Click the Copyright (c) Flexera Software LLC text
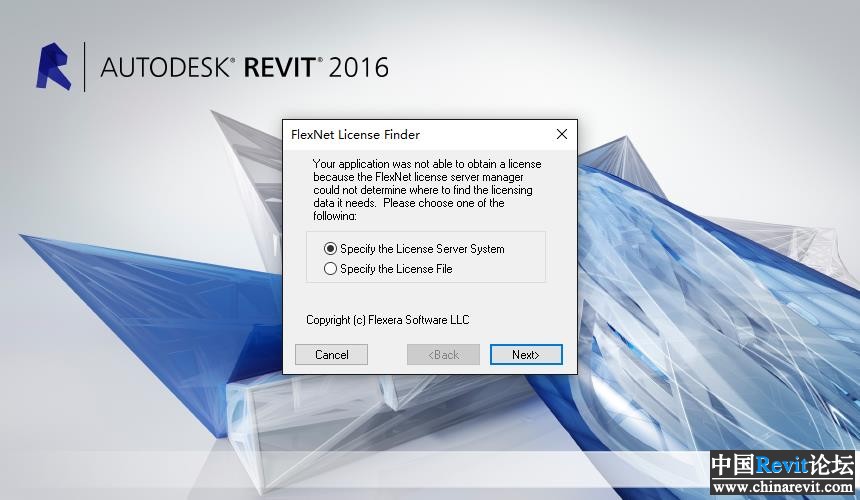The image size is (860, 500). (x=388, y=320)
